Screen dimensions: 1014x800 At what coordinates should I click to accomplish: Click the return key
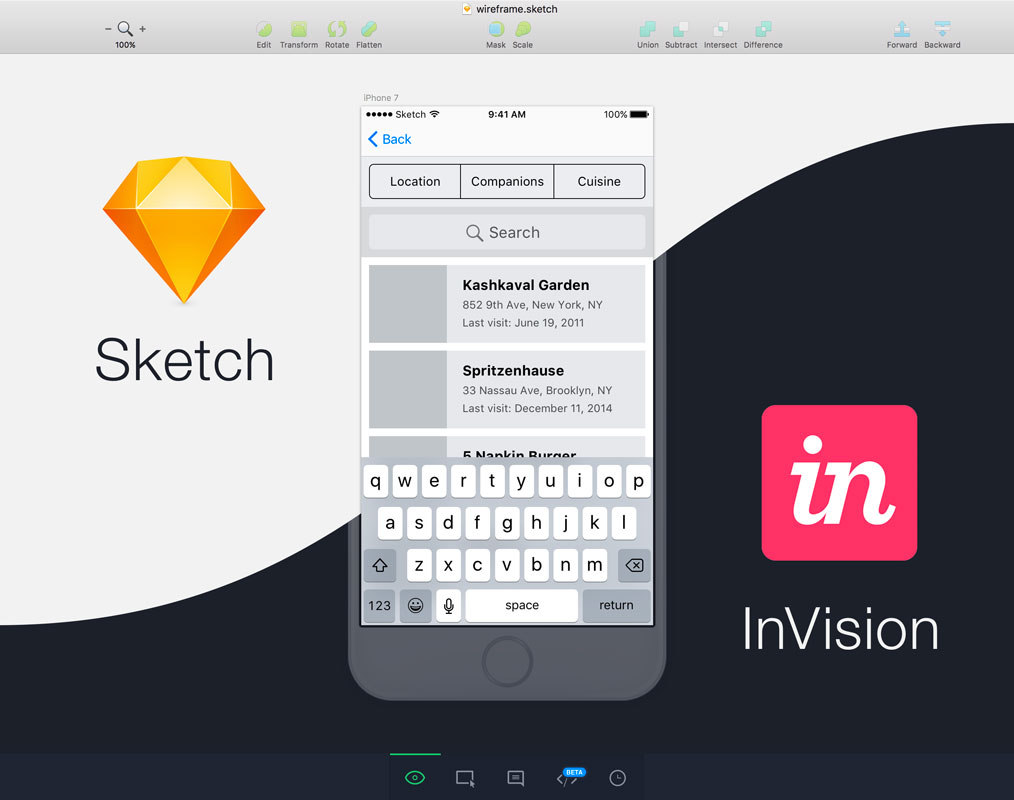pos(616,605)
